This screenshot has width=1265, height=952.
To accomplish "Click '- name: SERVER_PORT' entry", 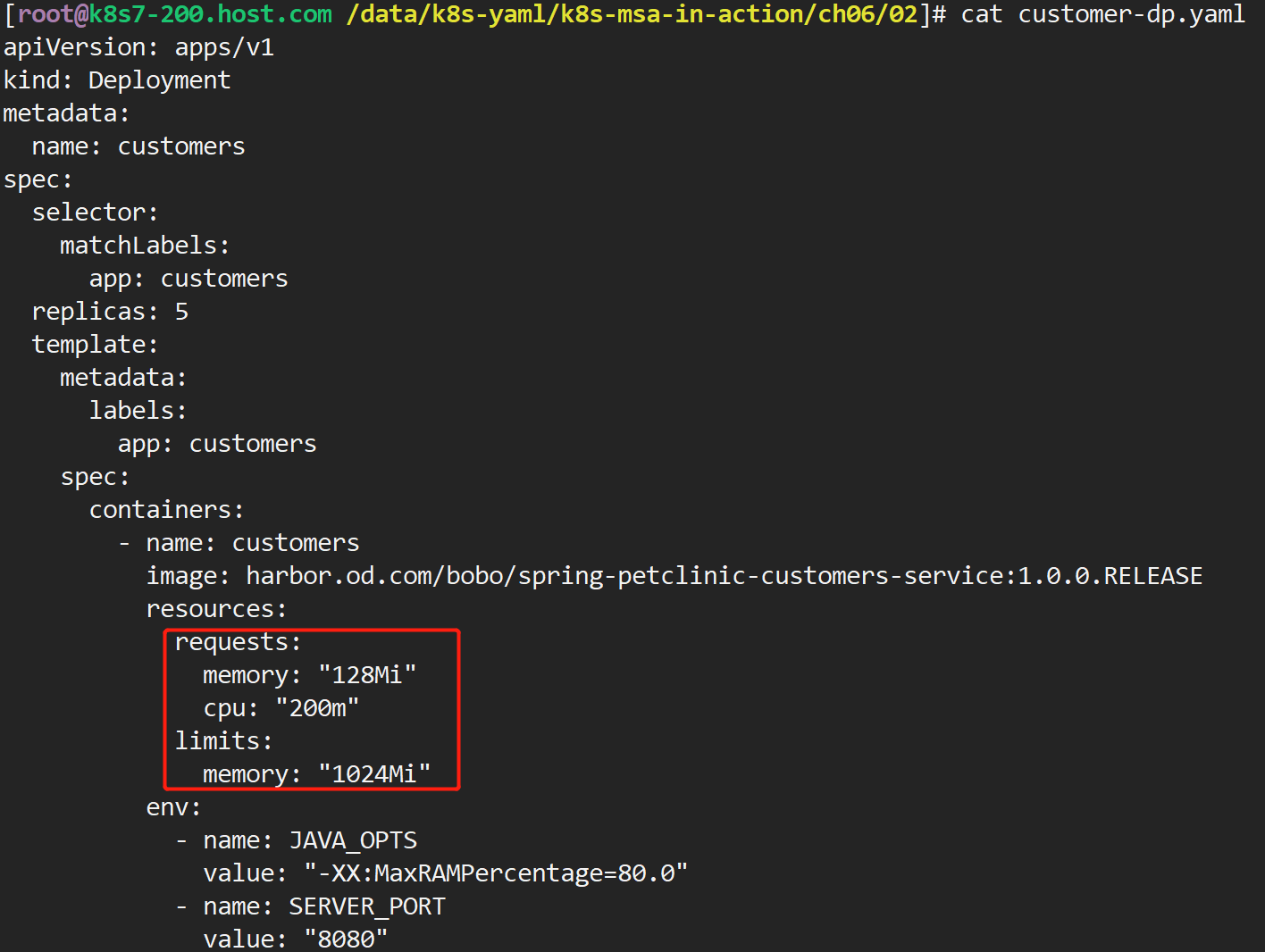I will (310, 907).
